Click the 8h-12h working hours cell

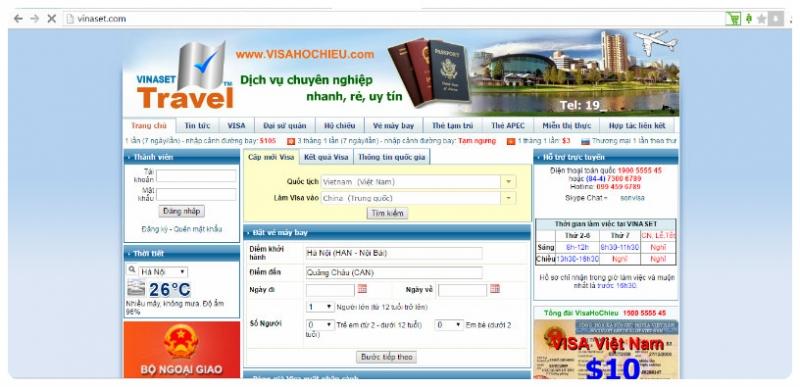[x=578, y=247]
